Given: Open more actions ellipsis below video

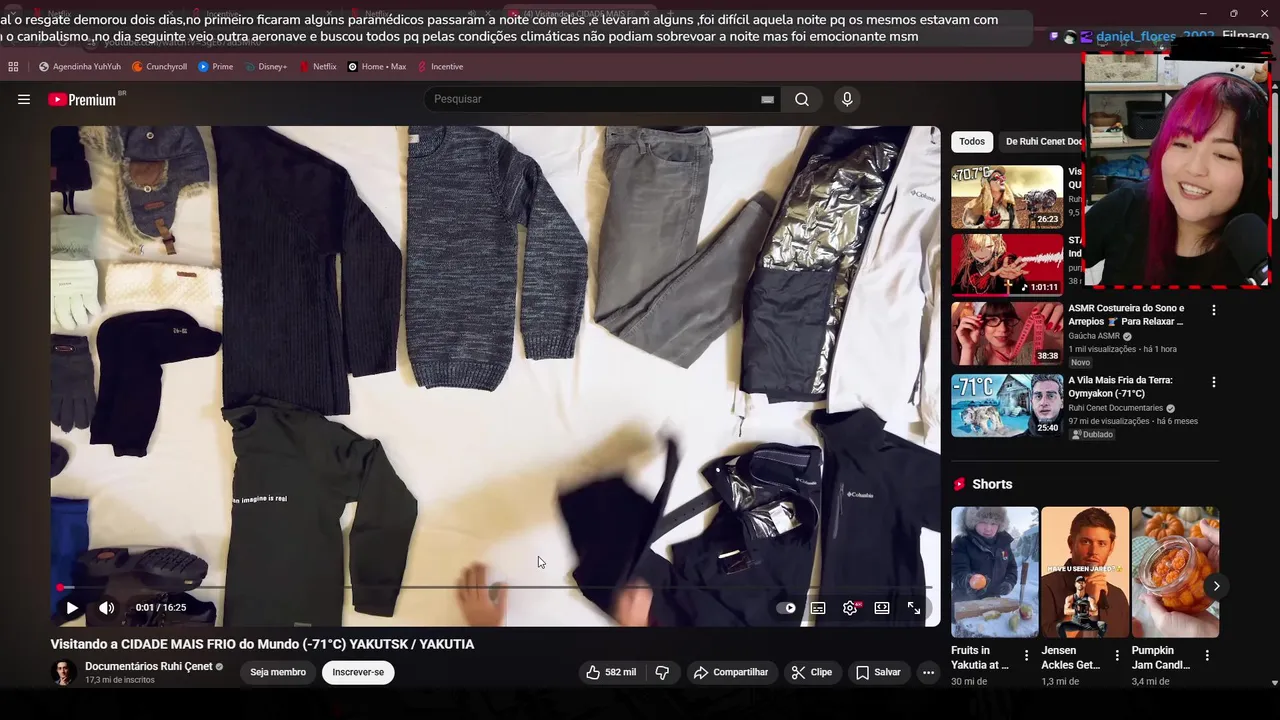Looking at the screenshot, I should coord(928,672).
